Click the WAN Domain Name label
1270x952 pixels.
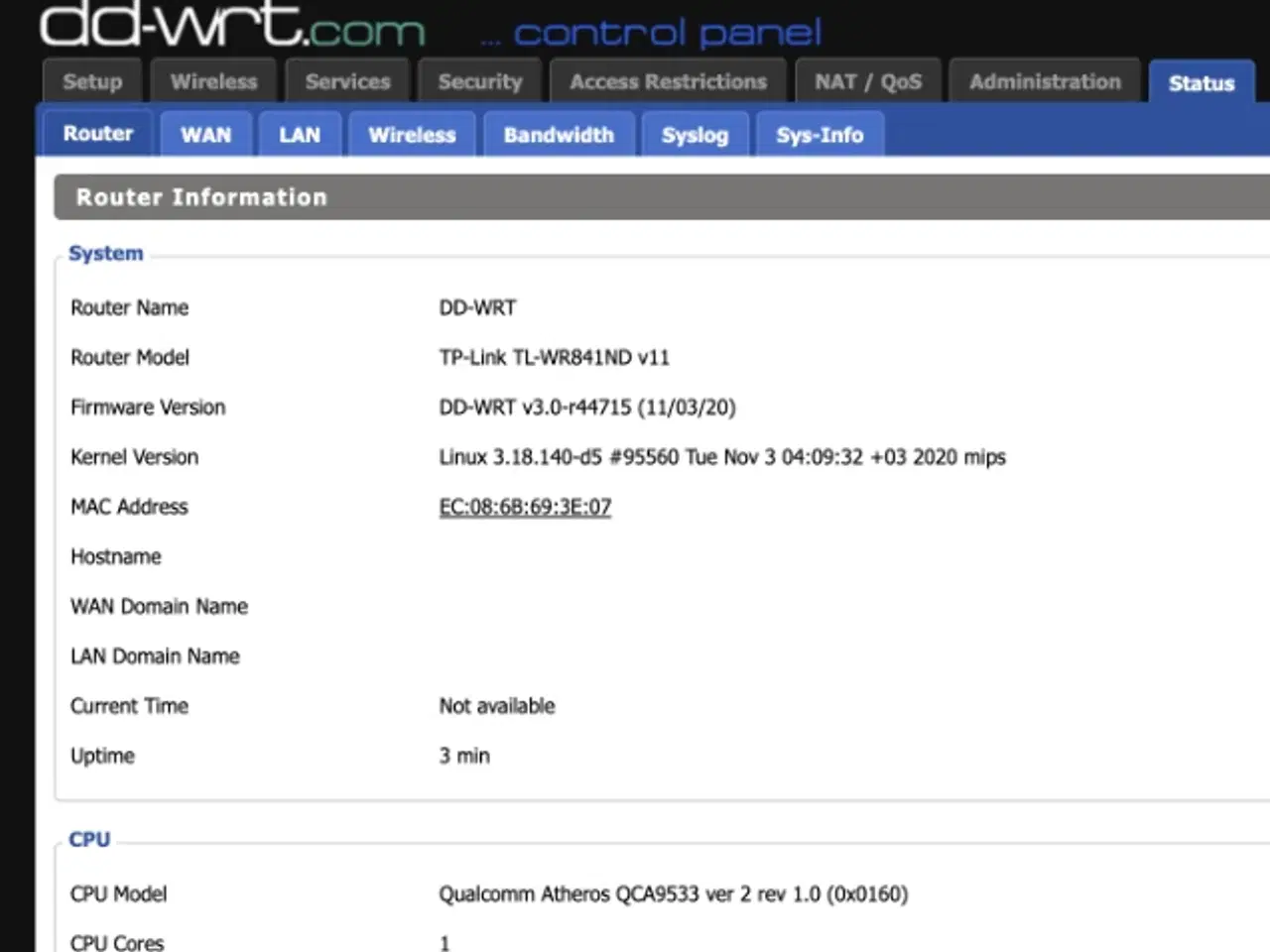pyautogui.click(x=159, y=606)
